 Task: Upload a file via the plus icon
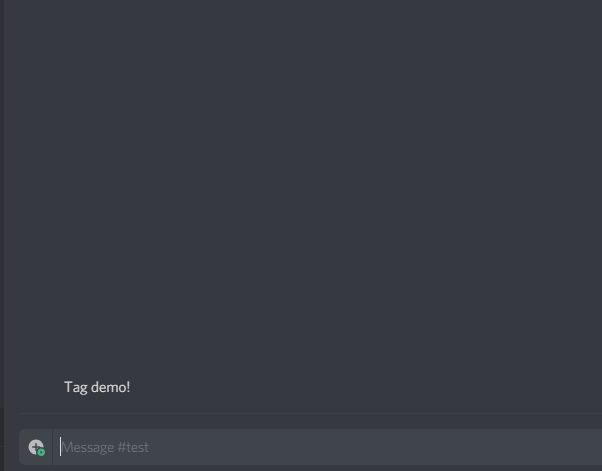pyautogui.click(x=36, y=447)
